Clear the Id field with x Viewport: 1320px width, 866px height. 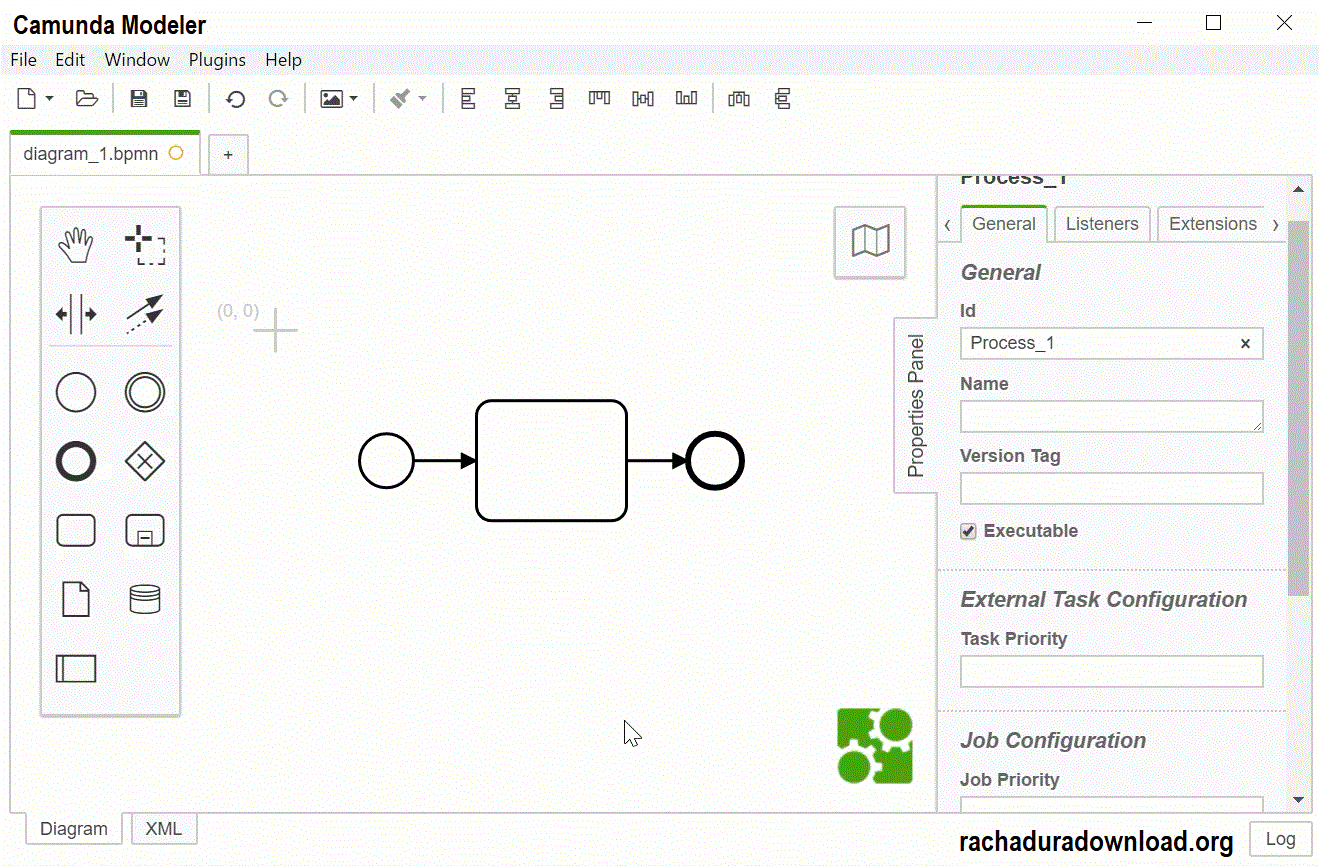tap(1245, 343)
